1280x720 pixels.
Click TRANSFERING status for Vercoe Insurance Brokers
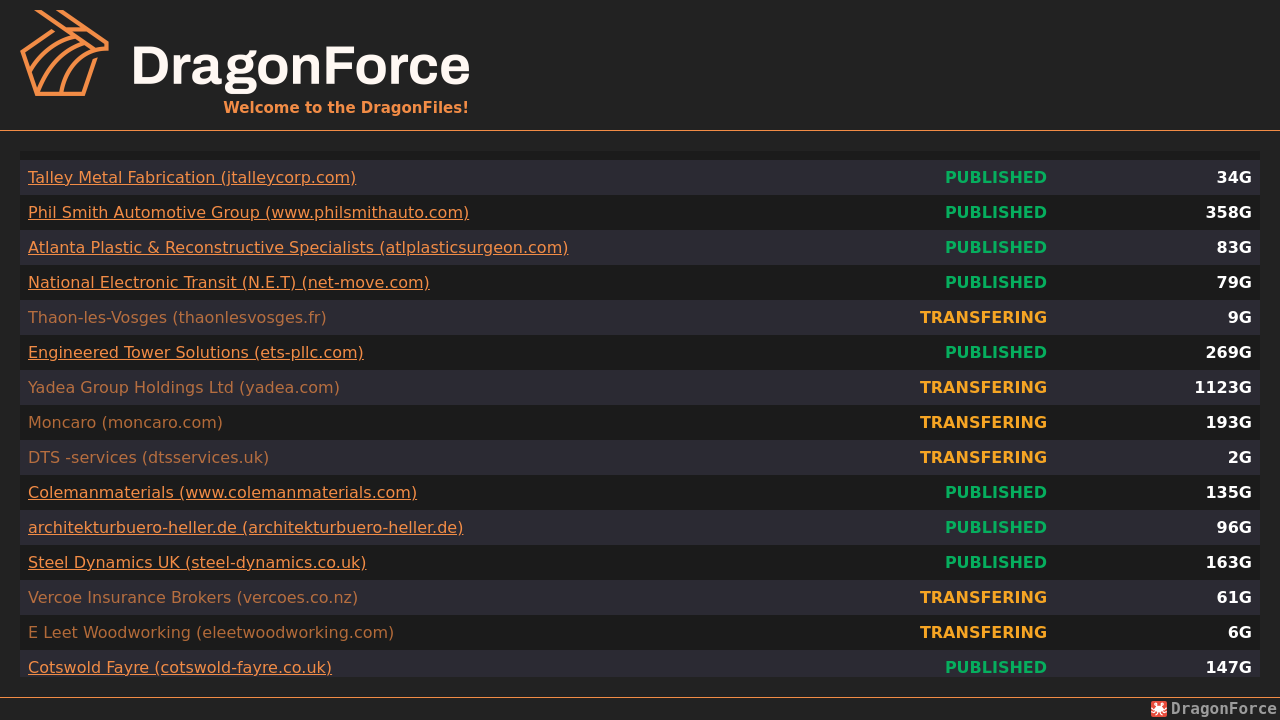click(x=983, y=597)
